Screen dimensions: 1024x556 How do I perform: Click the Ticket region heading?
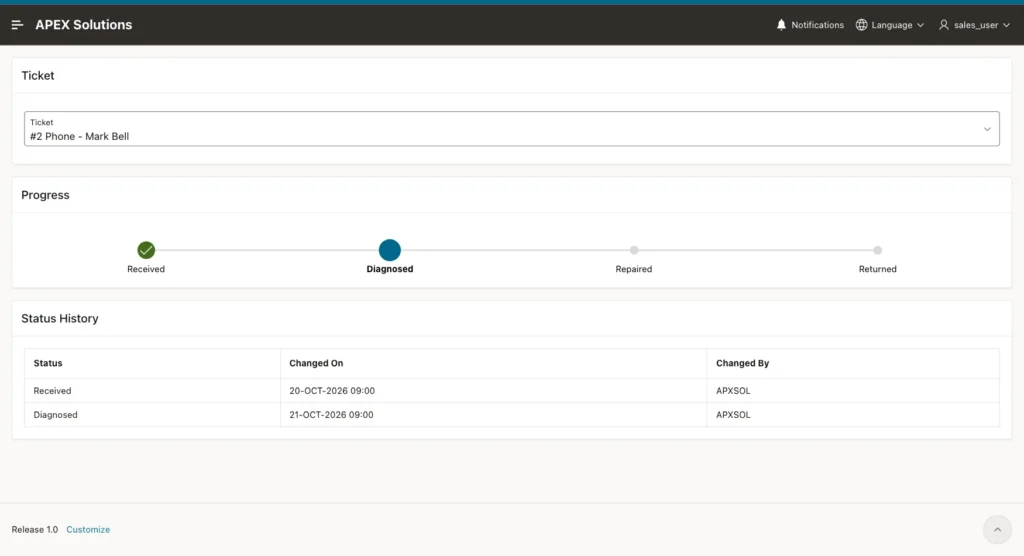pos(38,75)
